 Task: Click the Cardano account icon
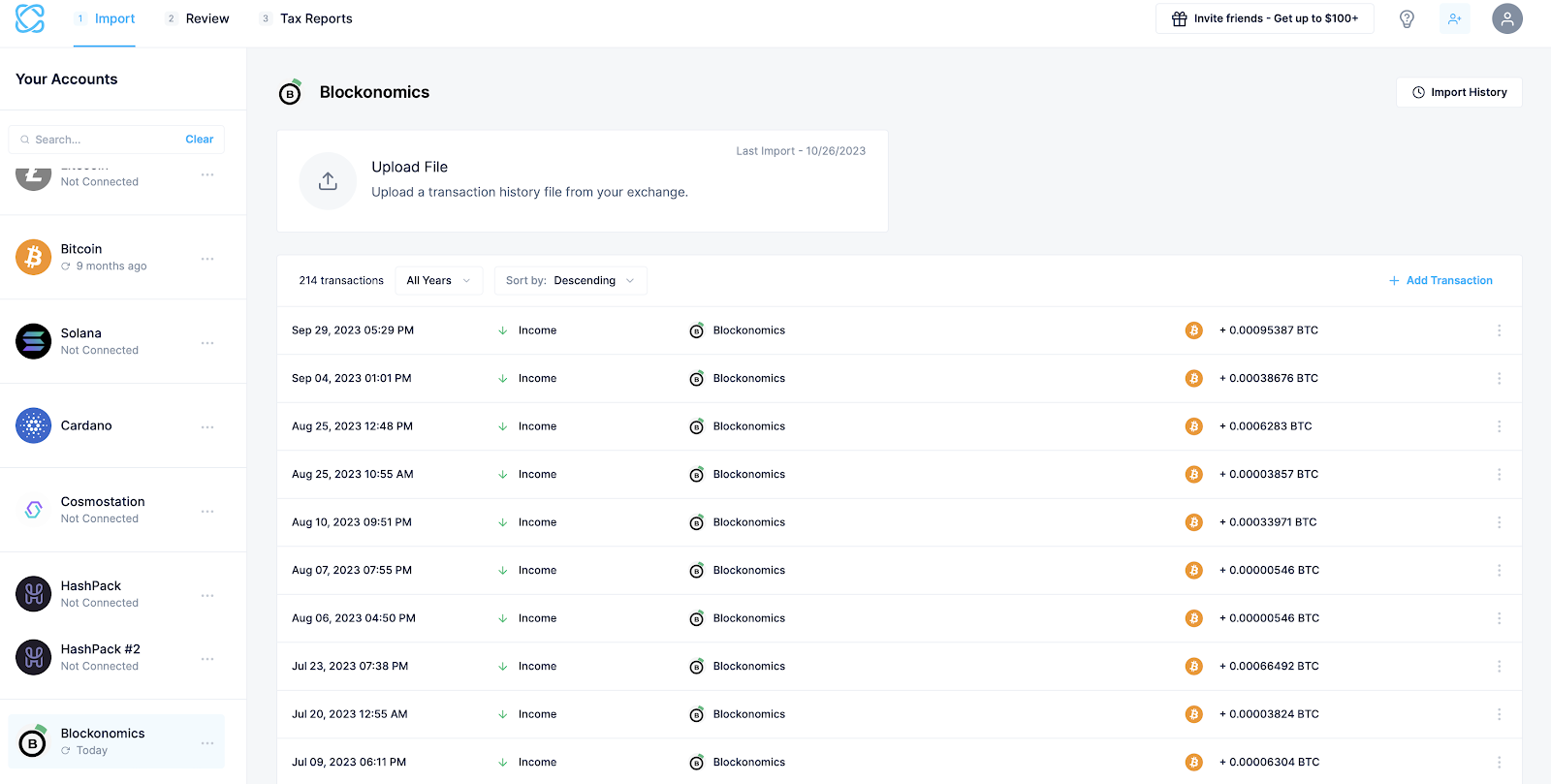click(x=33, y=425)
